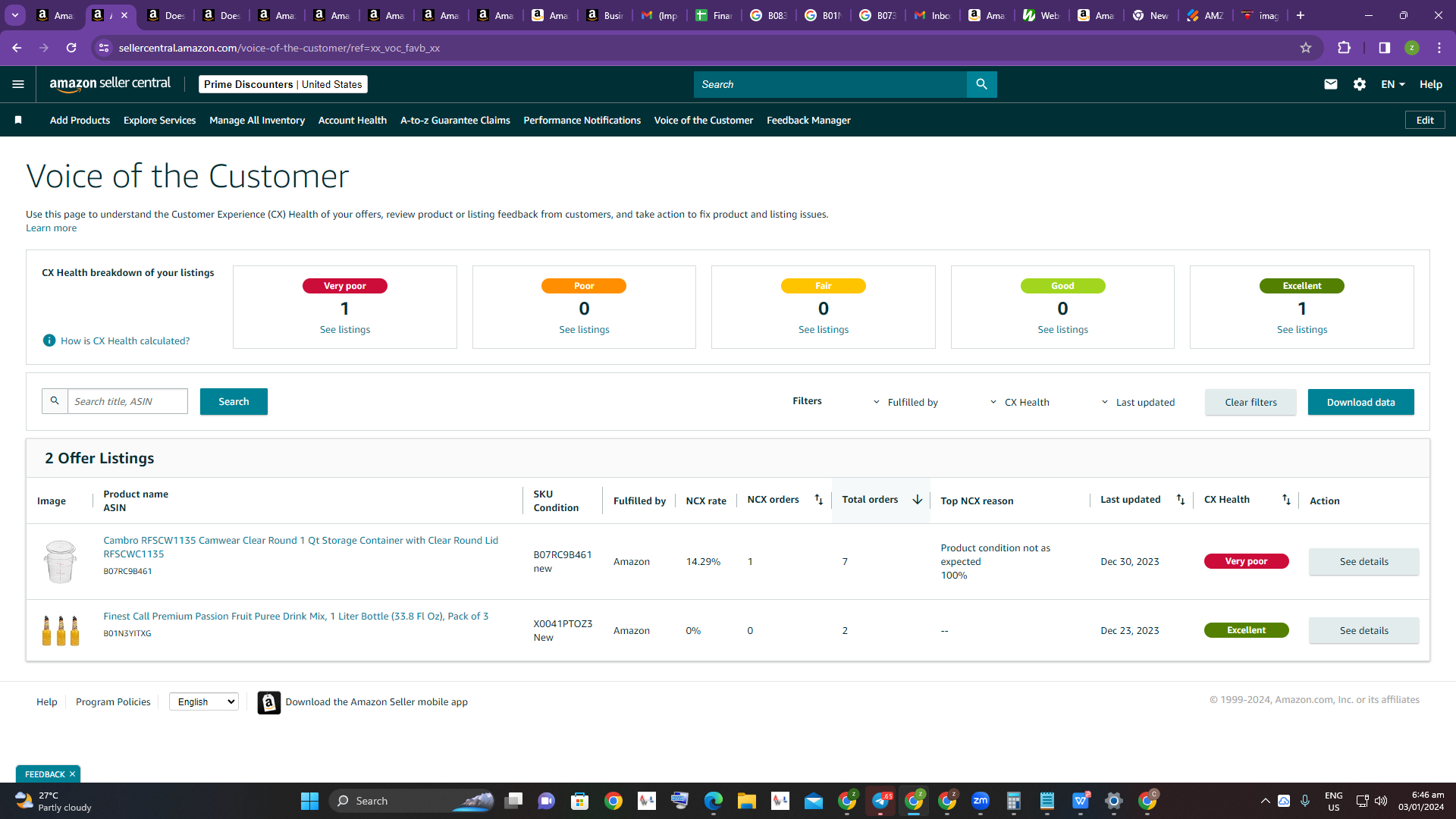Click the Download data button

click(1360, 403)
